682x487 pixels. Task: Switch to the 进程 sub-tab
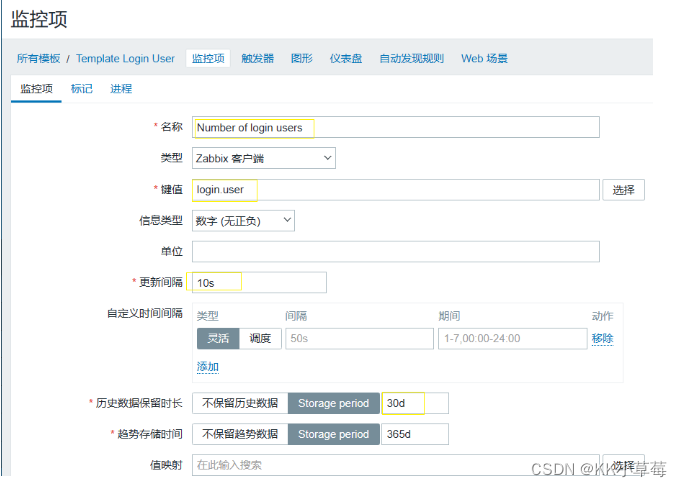coord(121,89)
